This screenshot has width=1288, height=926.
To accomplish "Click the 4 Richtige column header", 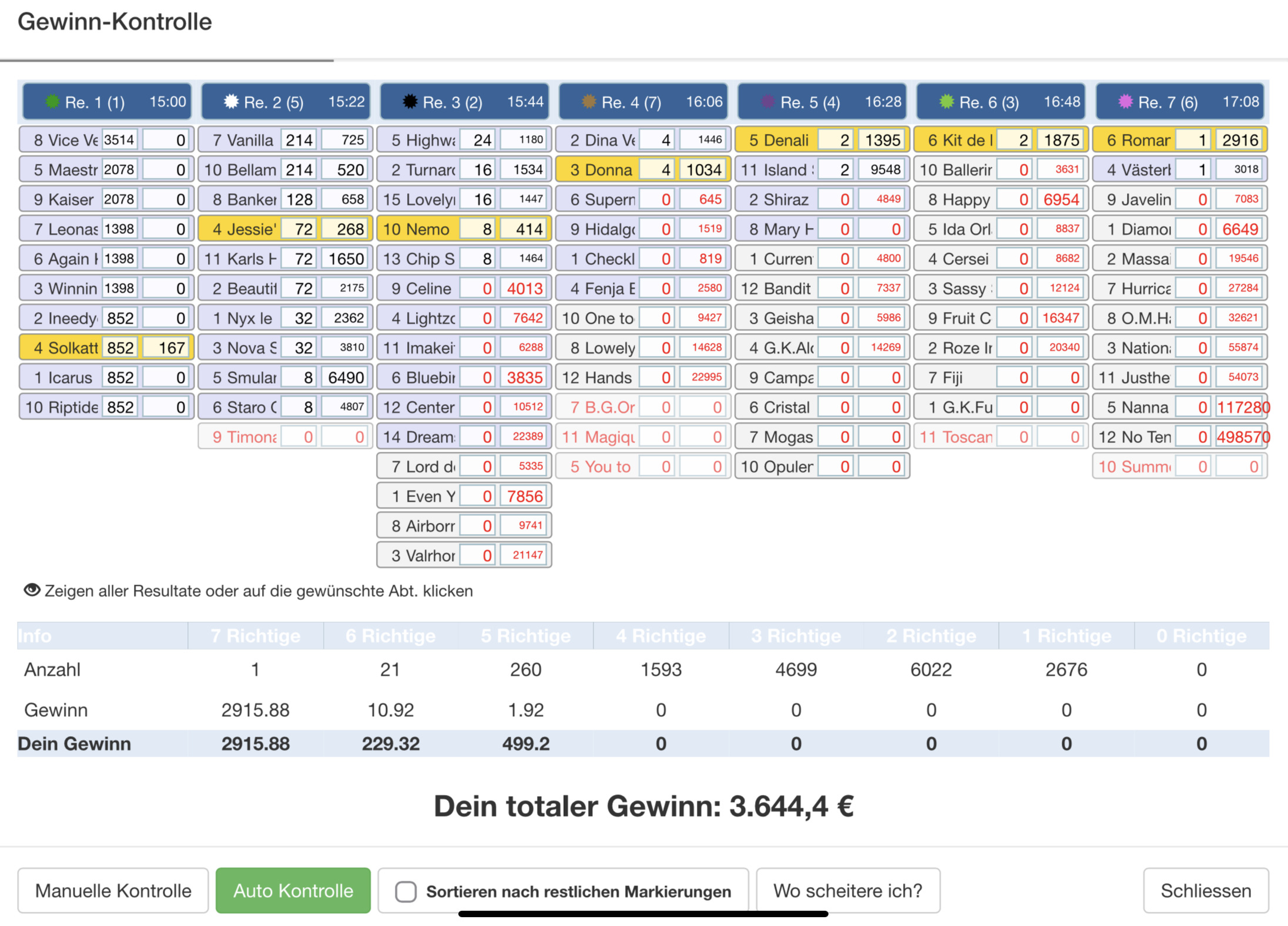I will [x=661, y=636].
